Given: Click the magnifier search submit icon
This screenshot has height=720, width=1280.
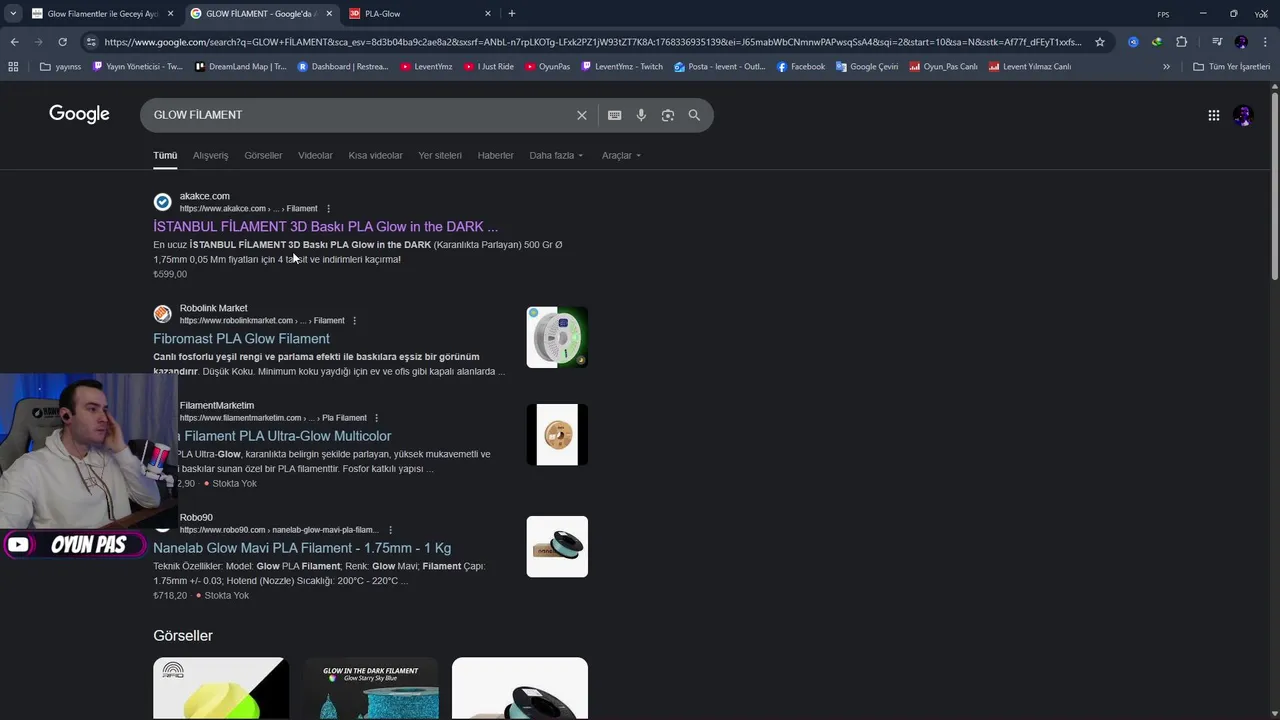Looking at the screenshot, I should coord(694,115).
